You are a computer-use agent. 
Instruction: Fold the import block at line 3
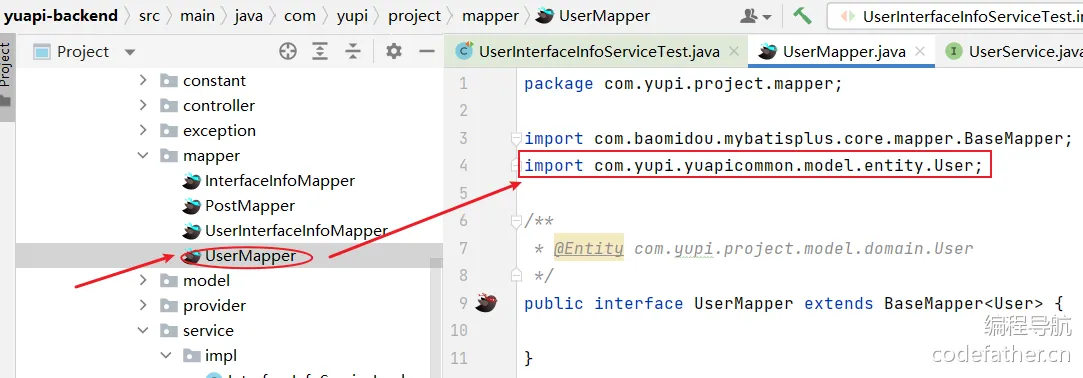point(515,138)
